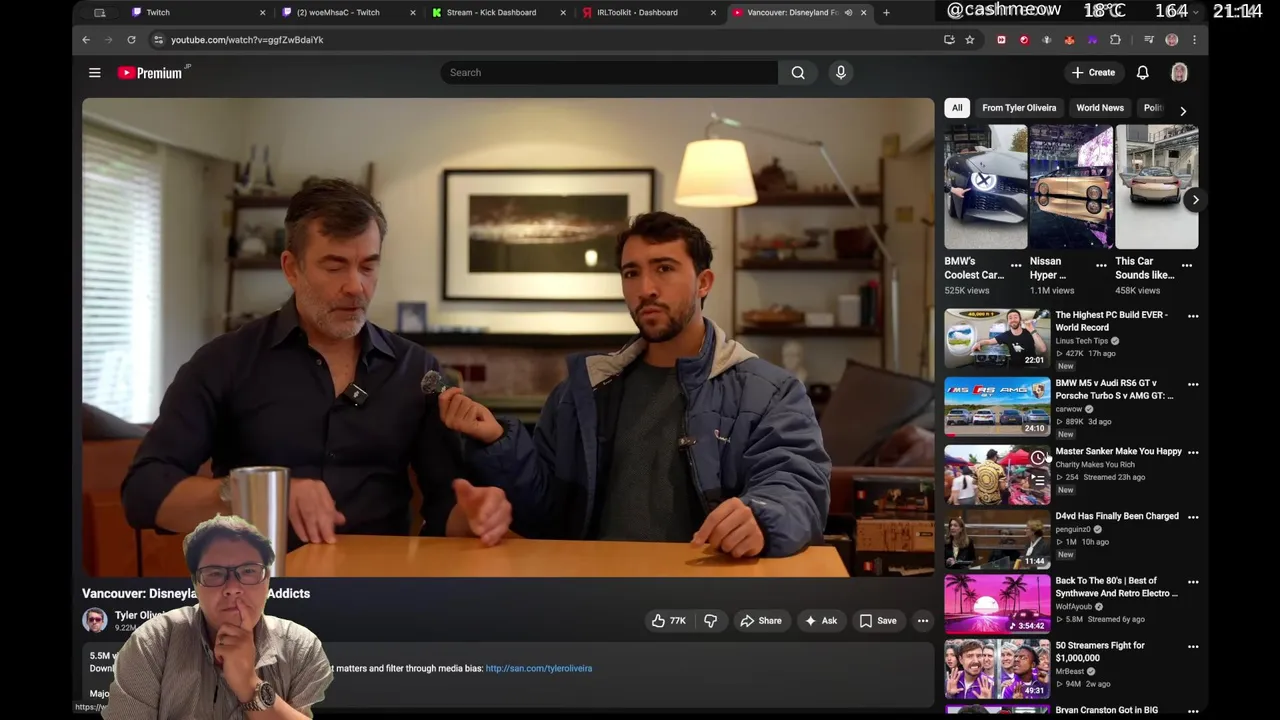
Task: Open Nissan Hyper short thumbnail
Action: (1071, 187)
